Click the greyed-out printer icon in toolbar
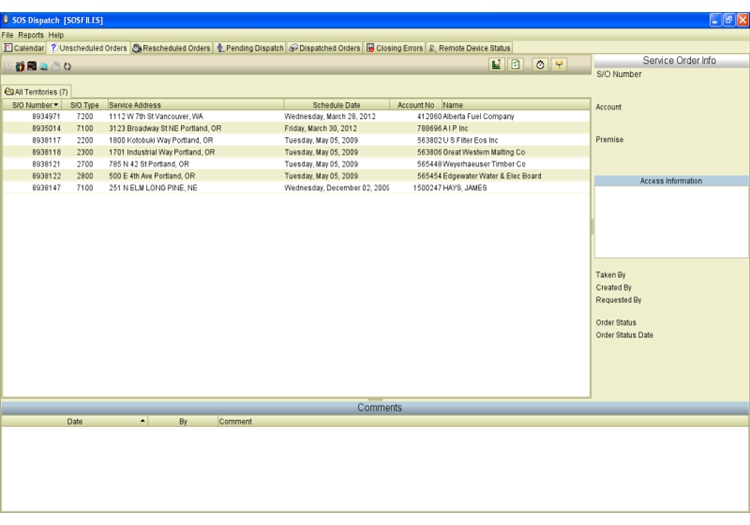750x525 pixels. point(55,66)
